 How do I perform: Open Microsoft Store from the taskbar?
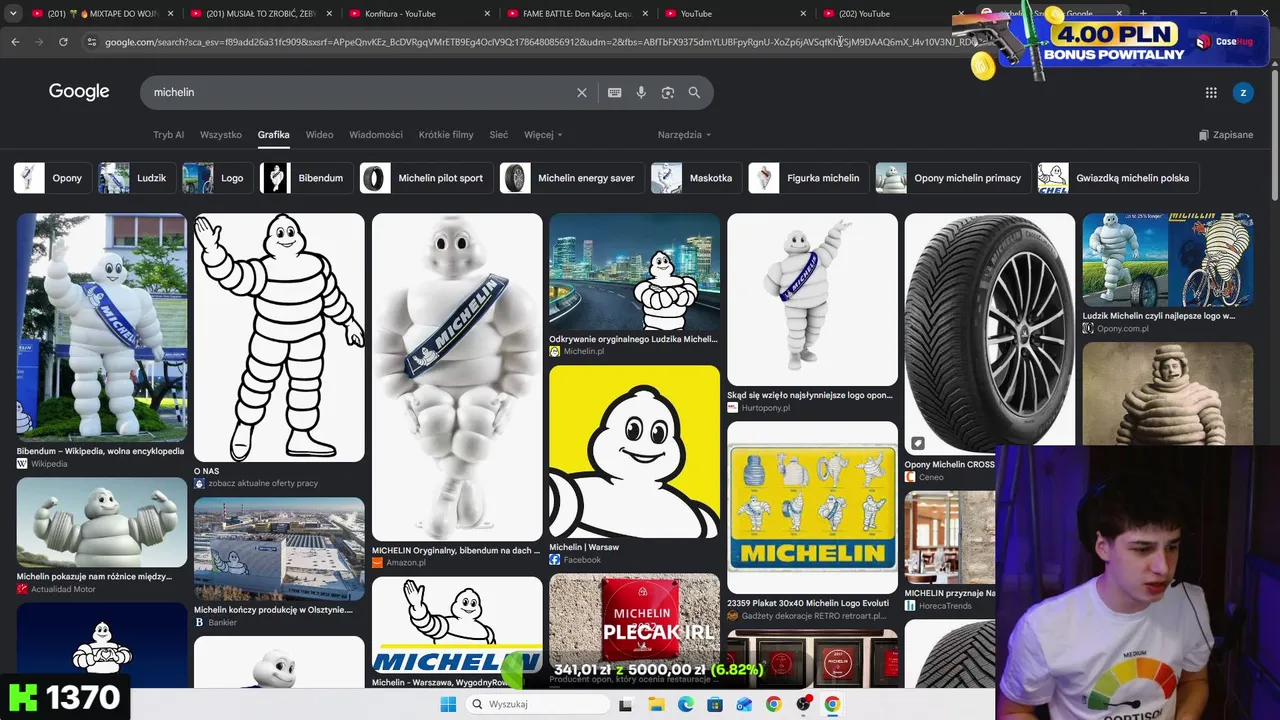[715, 705]
